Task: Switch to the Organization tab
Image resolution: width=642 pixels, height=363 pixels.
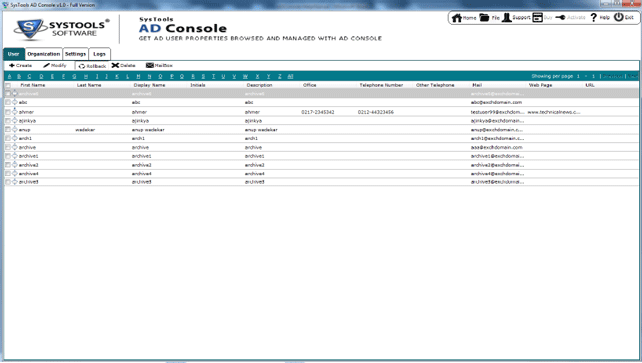Action: click(44, 54)
